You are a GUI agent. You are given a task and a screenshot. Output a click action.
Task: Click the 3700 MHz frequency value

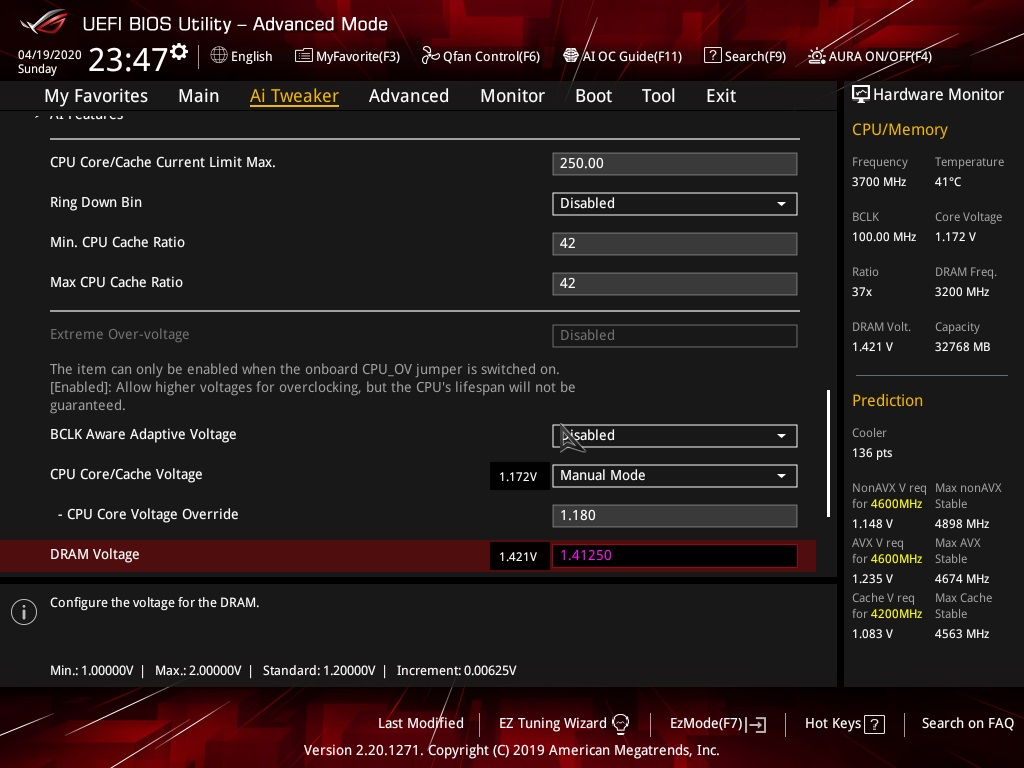pos(878,182)
